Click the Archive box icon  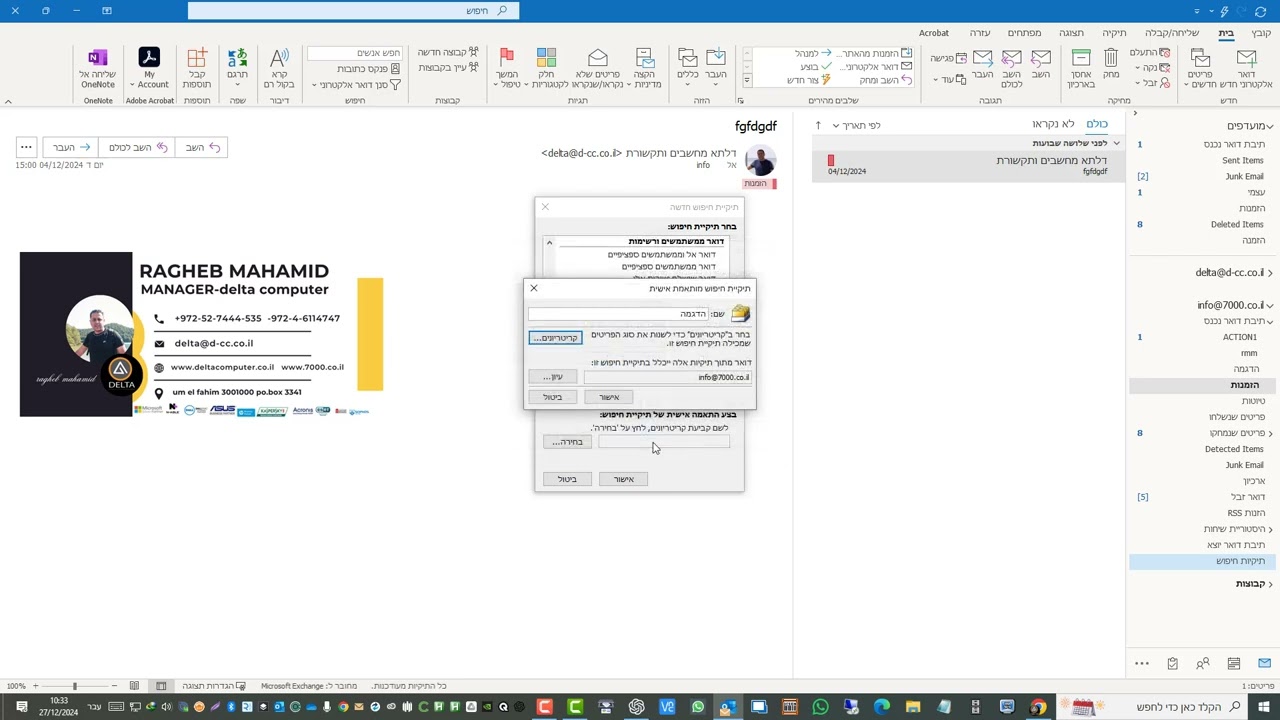[1081, 58]
